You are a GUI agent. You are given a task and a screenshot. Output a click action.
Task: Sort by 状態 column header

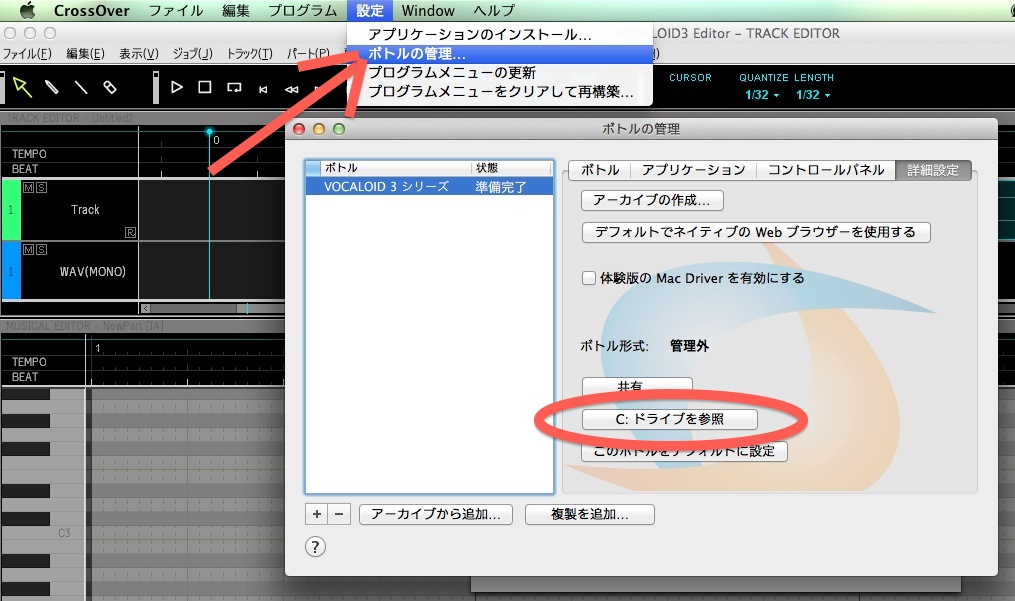click(x=511, y=168)
